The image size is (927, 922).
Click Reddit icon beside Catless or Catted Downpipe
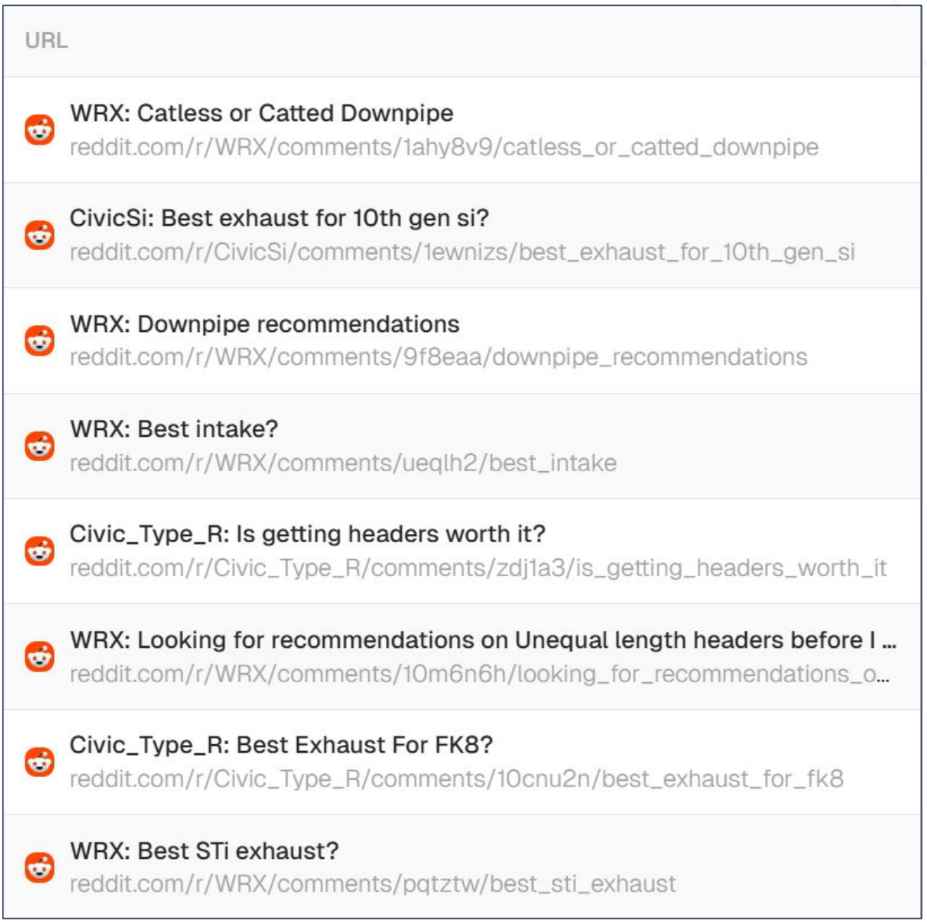(x=40, y=130)
